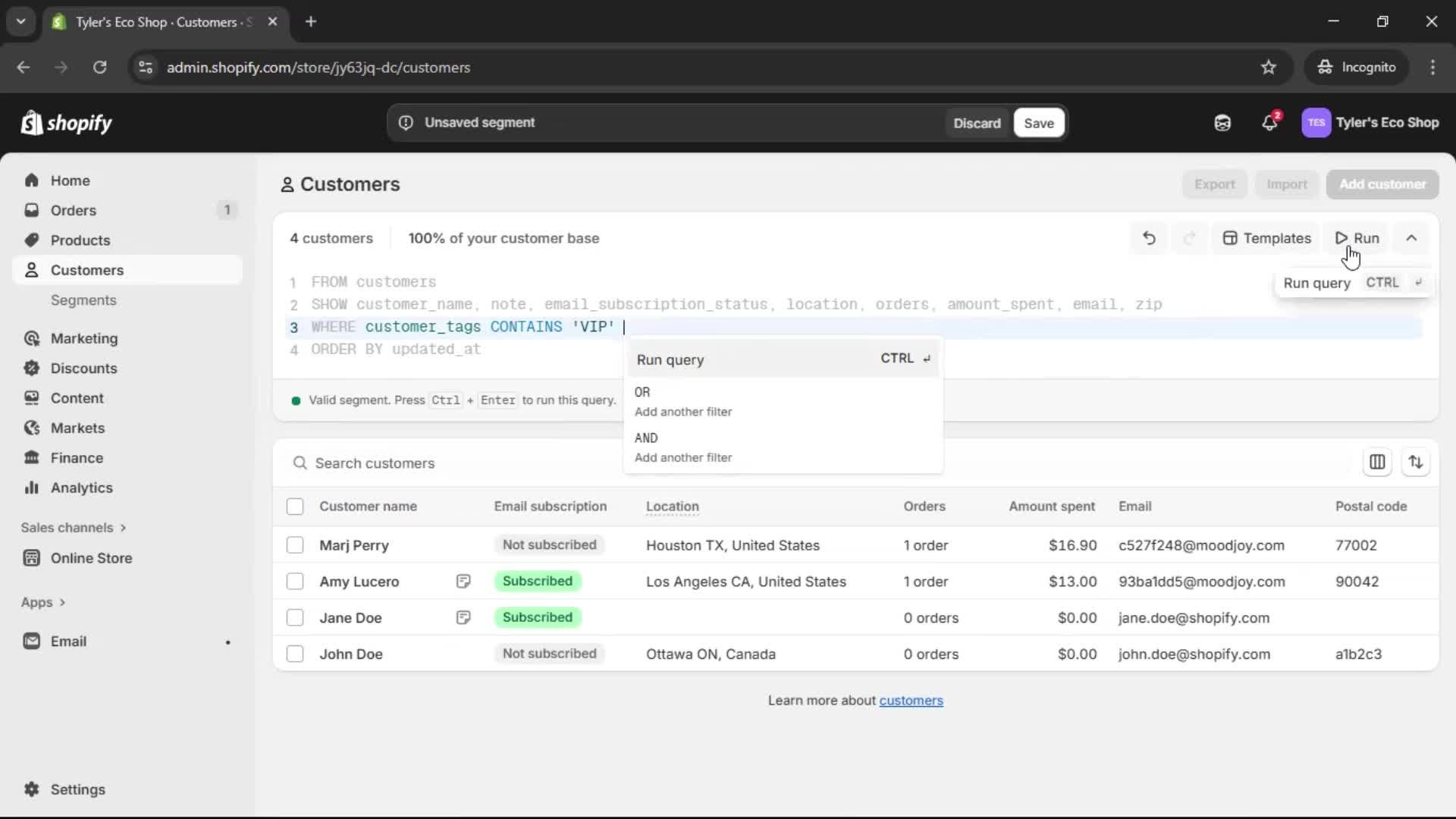
Task: View Jane Doe's customer note icon
Action: click(463, 618)
